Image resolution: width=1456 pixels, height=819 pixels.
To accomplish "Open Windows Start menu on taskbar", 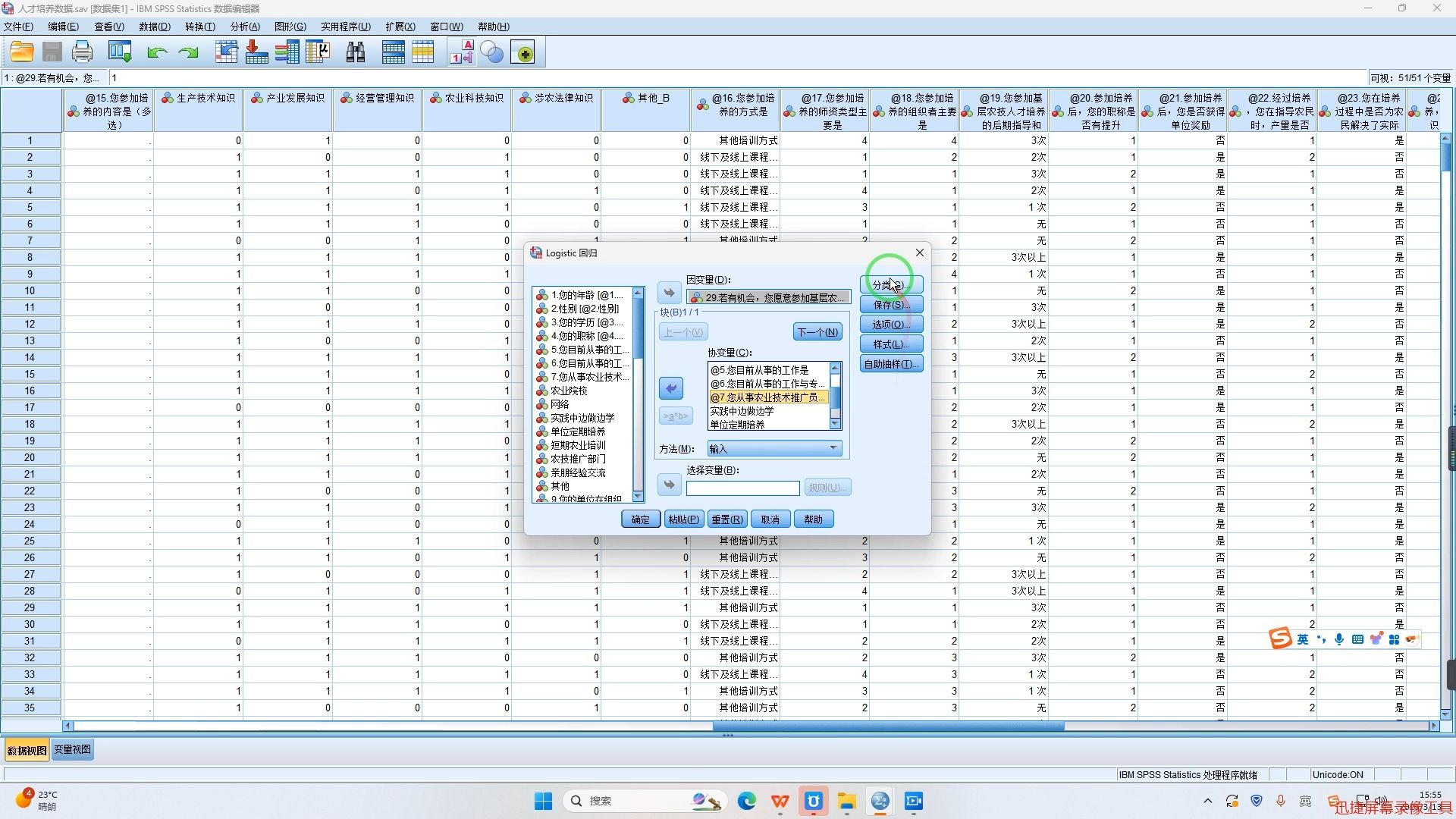I will point(543,801).
